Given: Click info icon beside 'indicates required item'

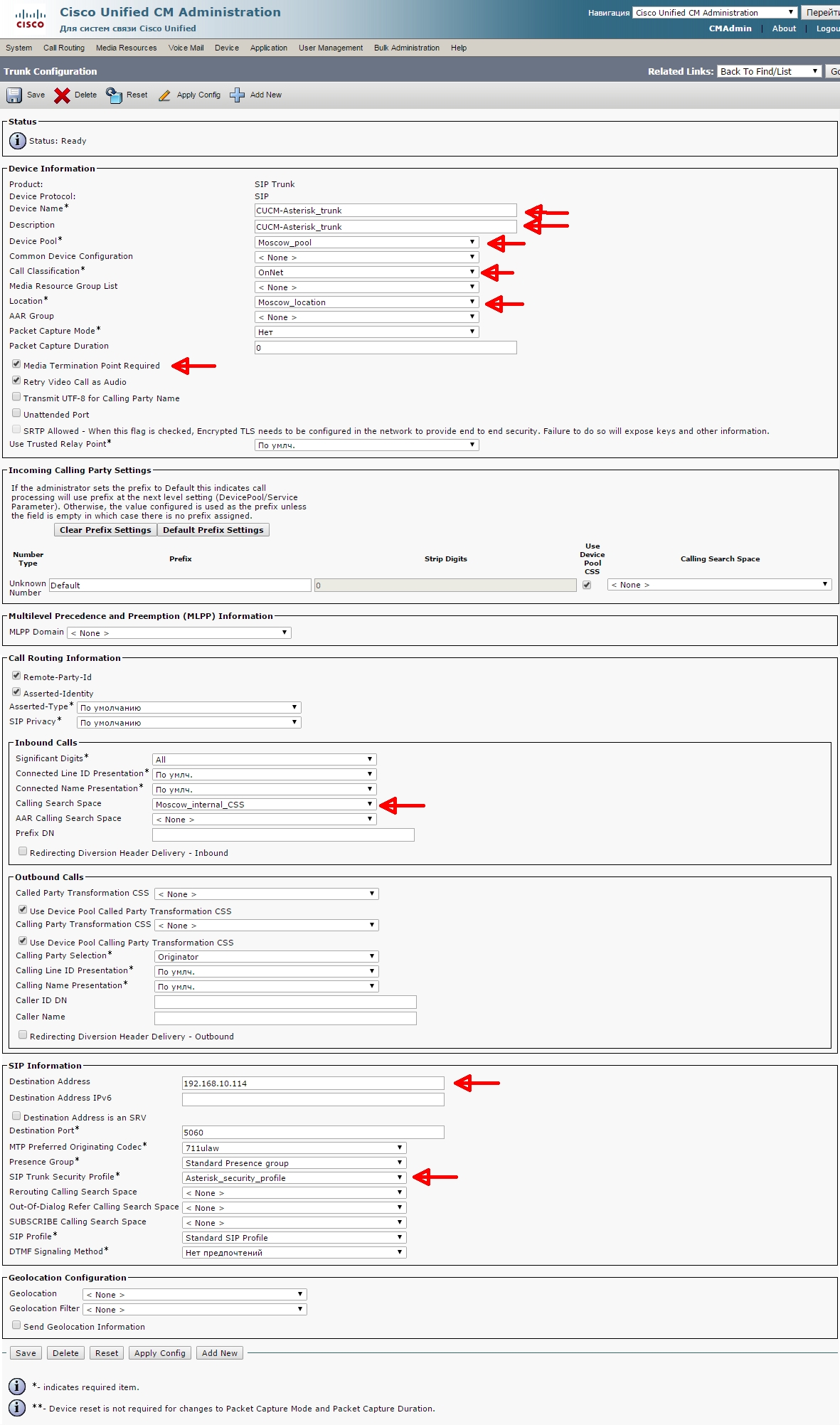Looking at the screenshot, I should coord(17,1387).
